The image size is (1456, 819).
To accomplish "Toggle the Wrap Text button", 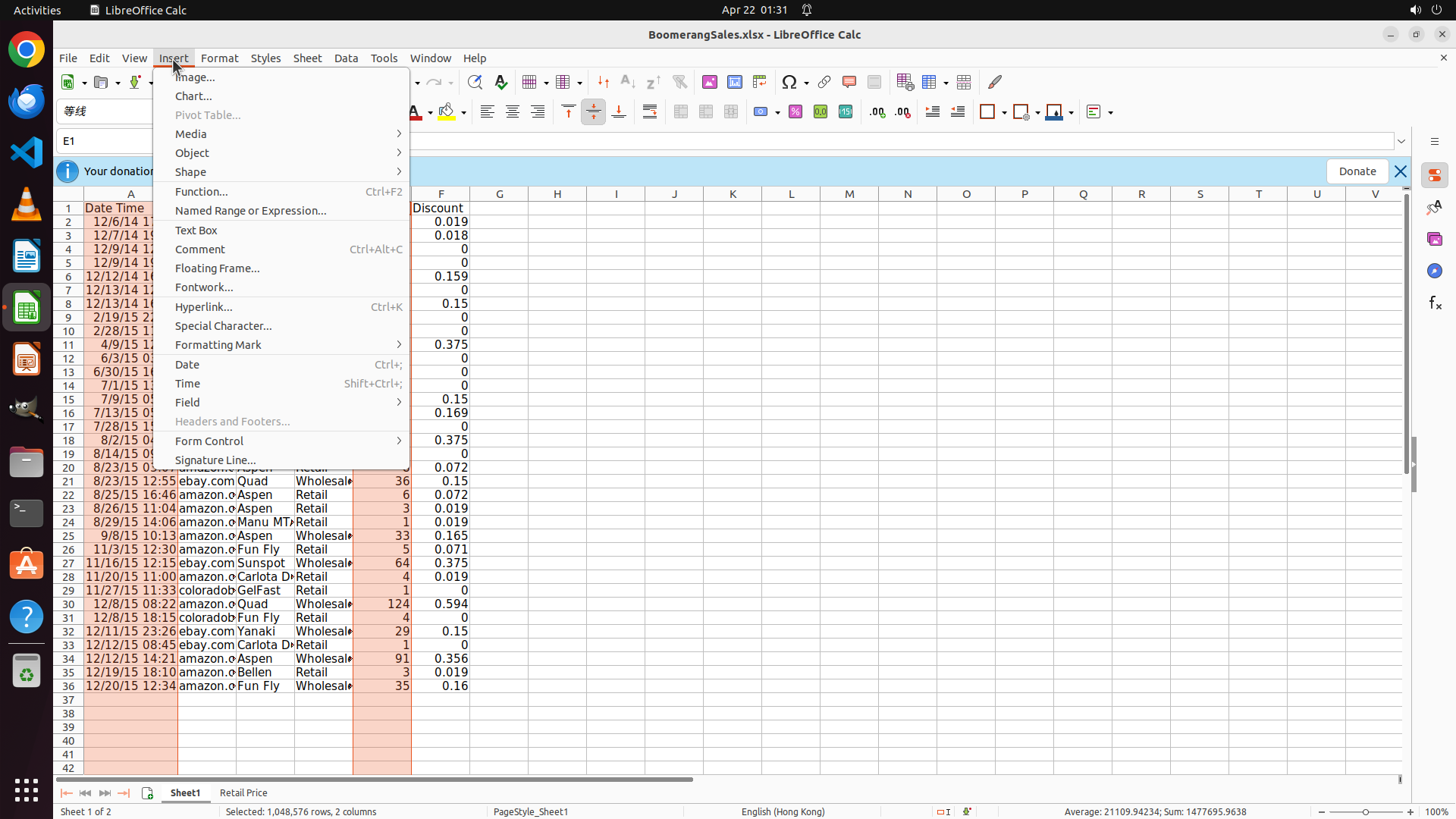I will [x=650, y=112].
